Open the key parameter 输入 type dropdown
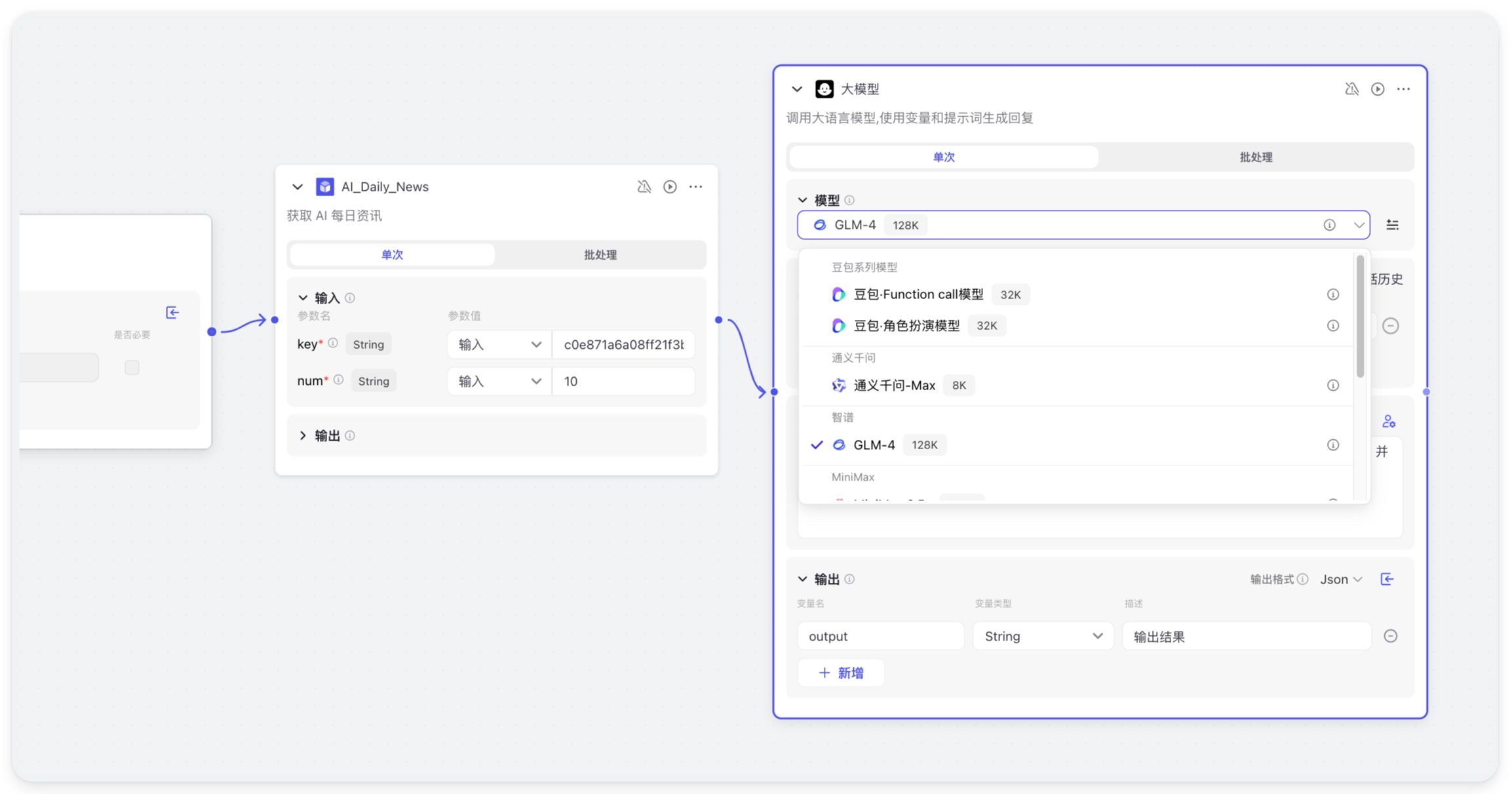 499,345
